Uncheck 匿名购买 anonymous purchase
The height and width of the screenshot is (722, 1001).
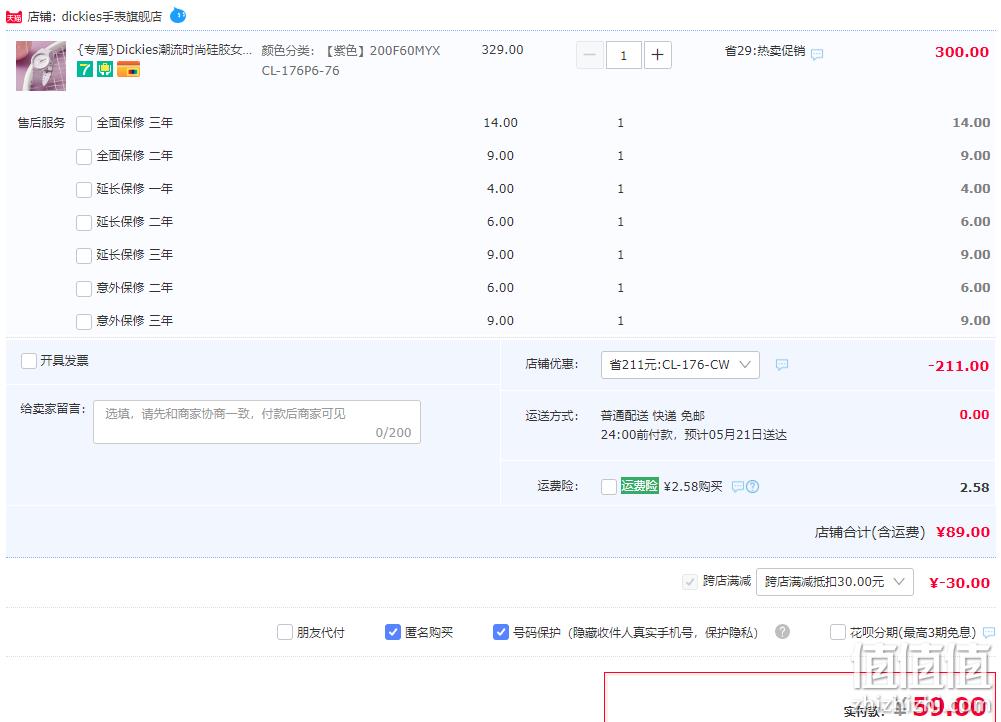click(x=393, y=632)
